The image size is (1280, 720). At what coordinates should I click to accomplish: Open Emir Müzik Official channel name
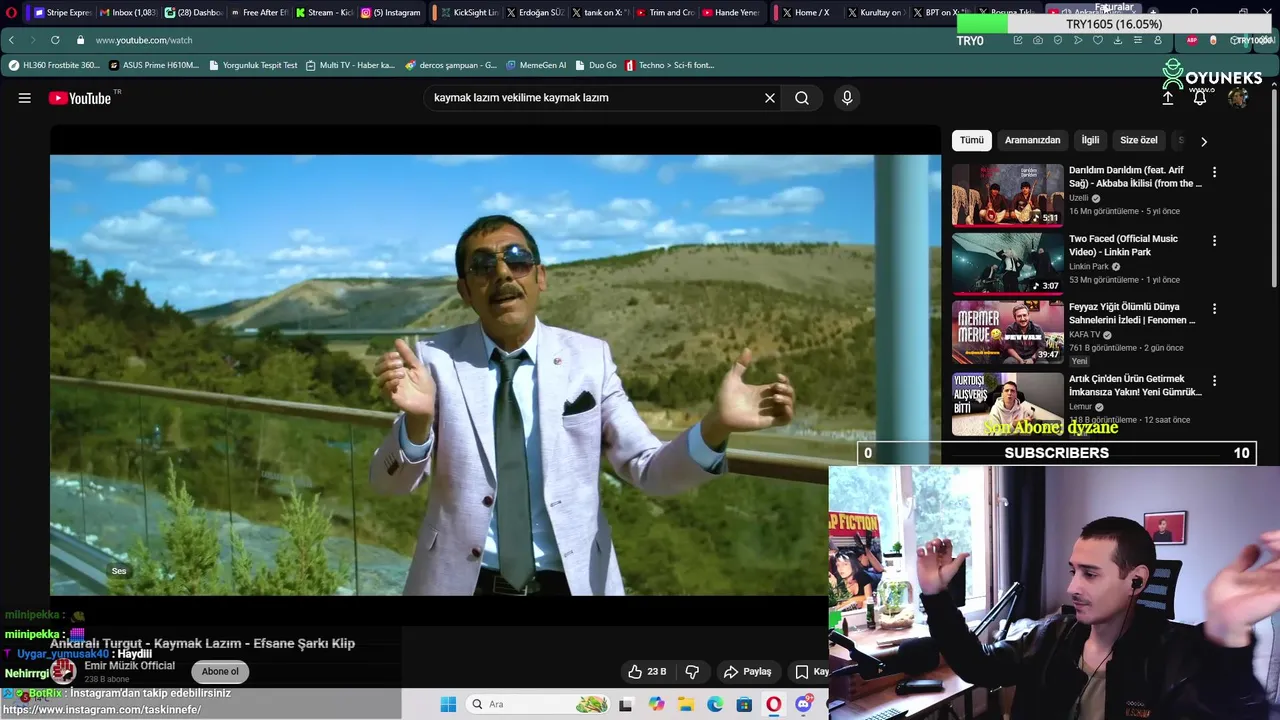(130, 666)
